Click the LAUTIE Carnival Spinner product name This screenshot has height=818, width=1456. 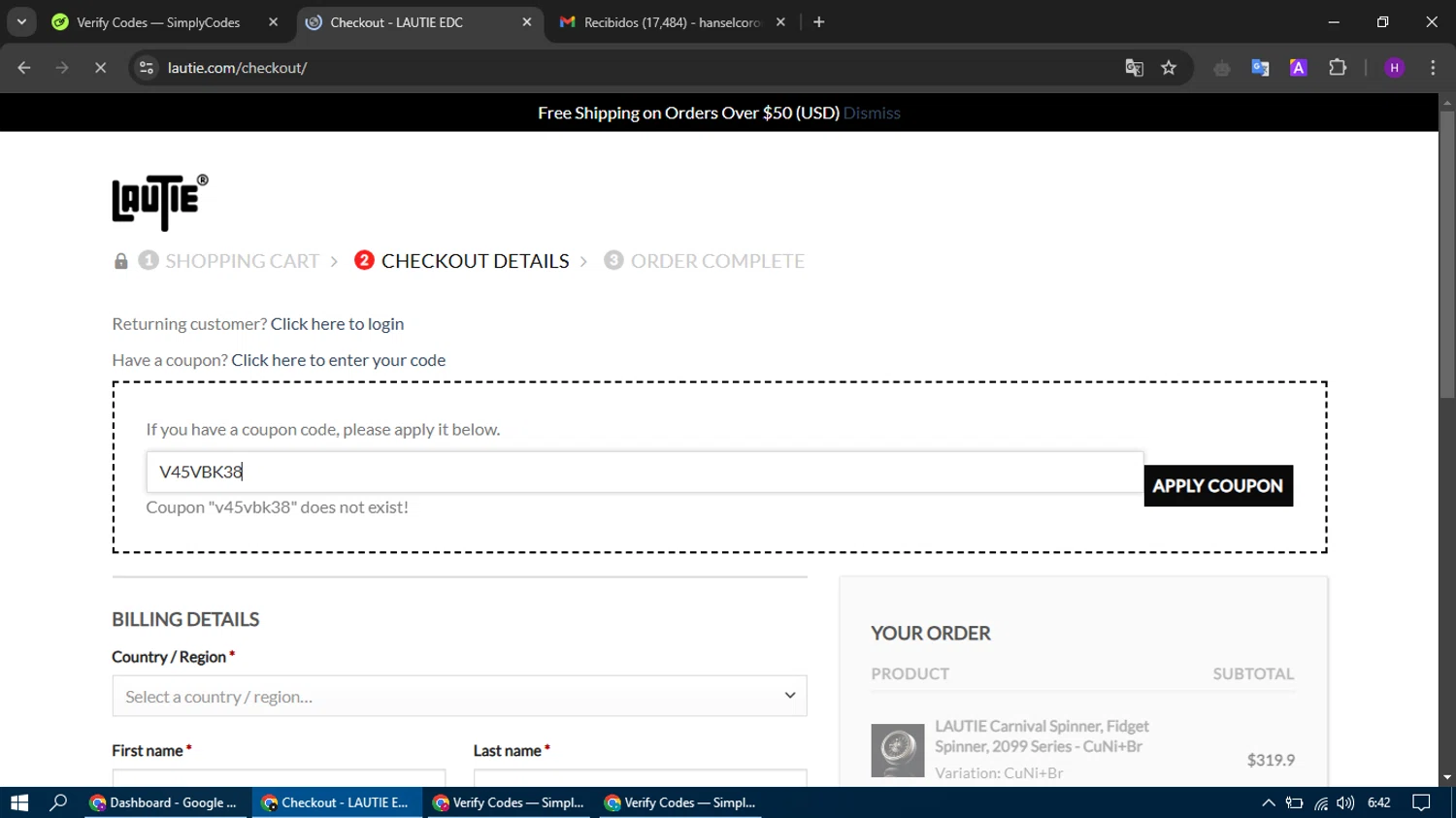tap(1042, 736)
